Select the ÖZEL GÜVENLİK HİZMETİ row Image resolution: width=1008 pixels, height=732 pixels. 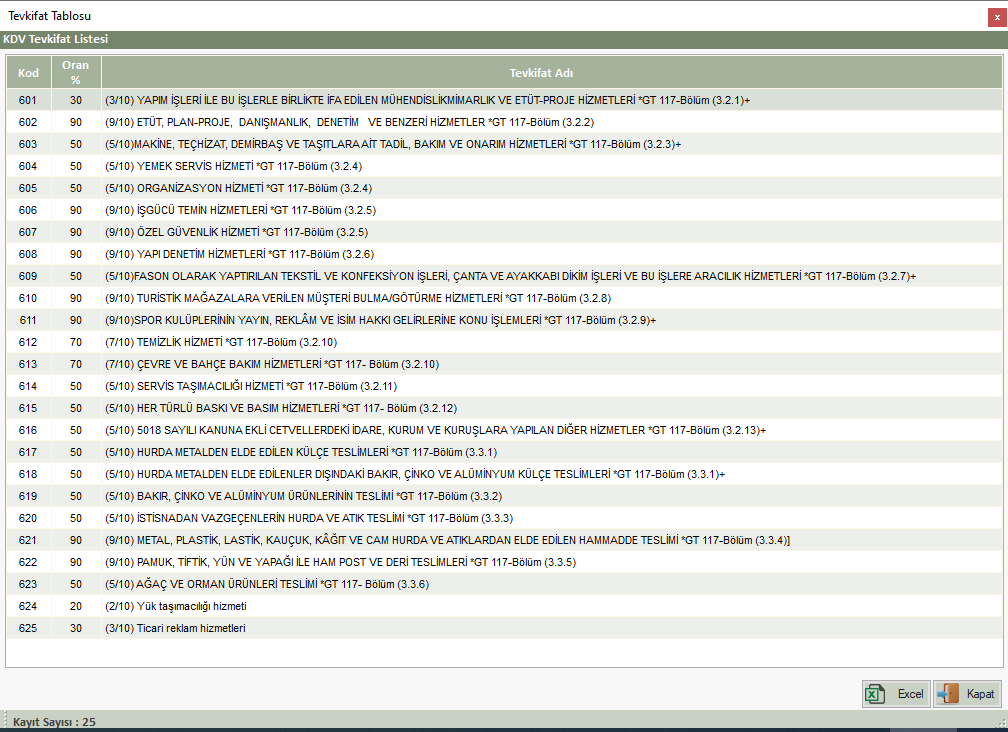pos(505,232)
